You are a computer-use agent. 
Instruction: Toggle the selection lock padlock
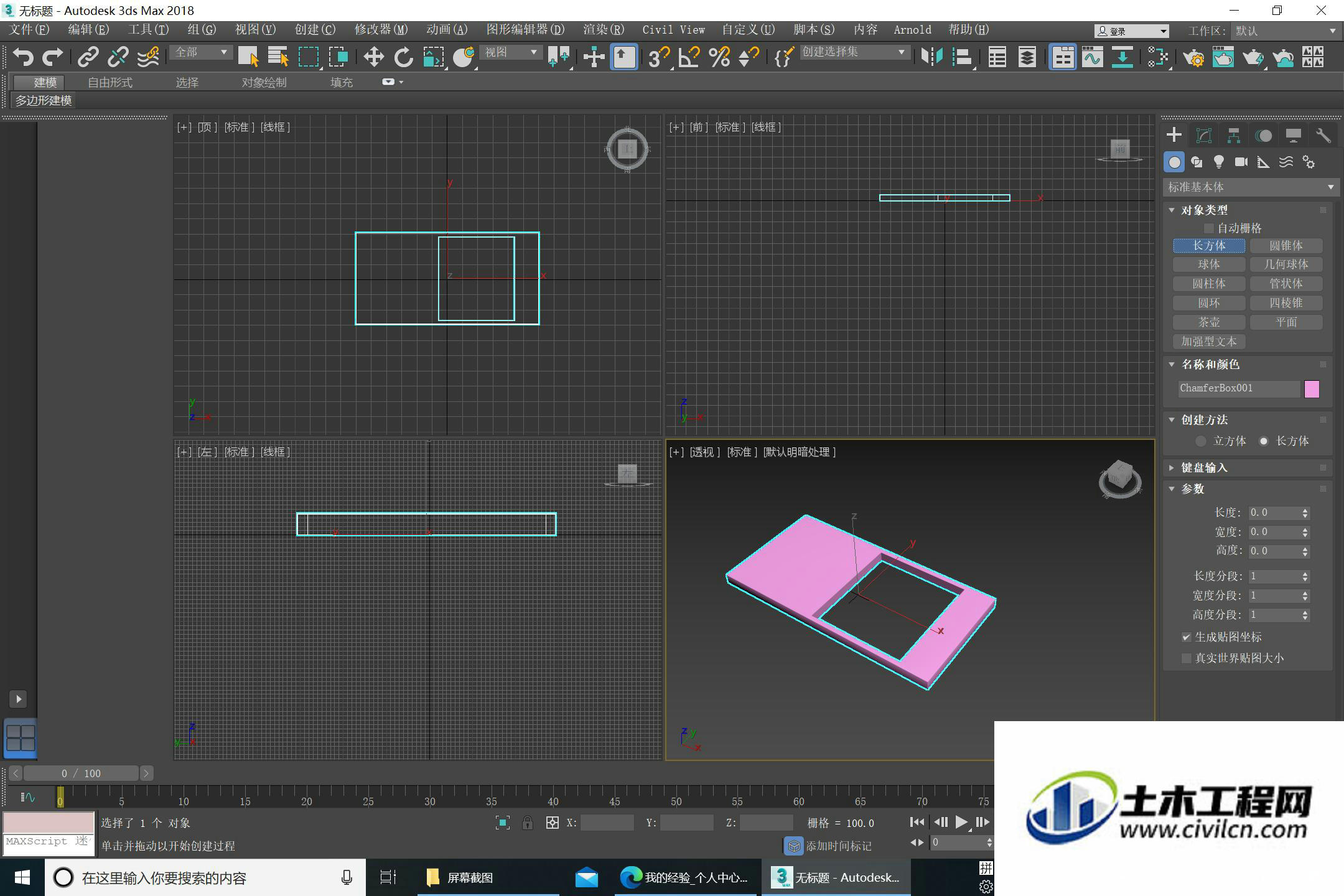(x=528, y=823)
